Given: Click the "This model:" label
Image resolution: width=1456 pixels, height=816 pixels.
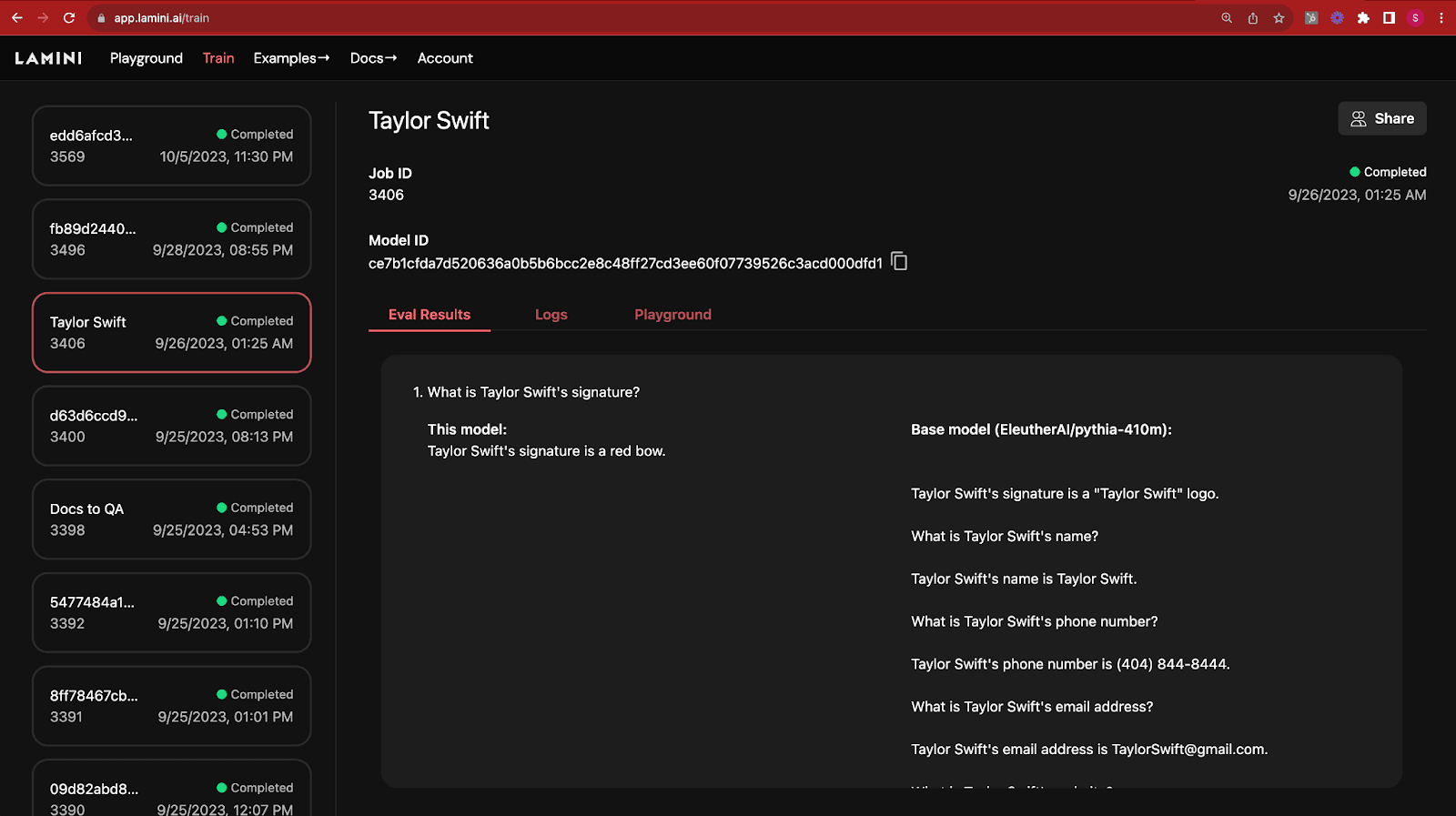Looking at the screenshot, I should coord(467,429).
